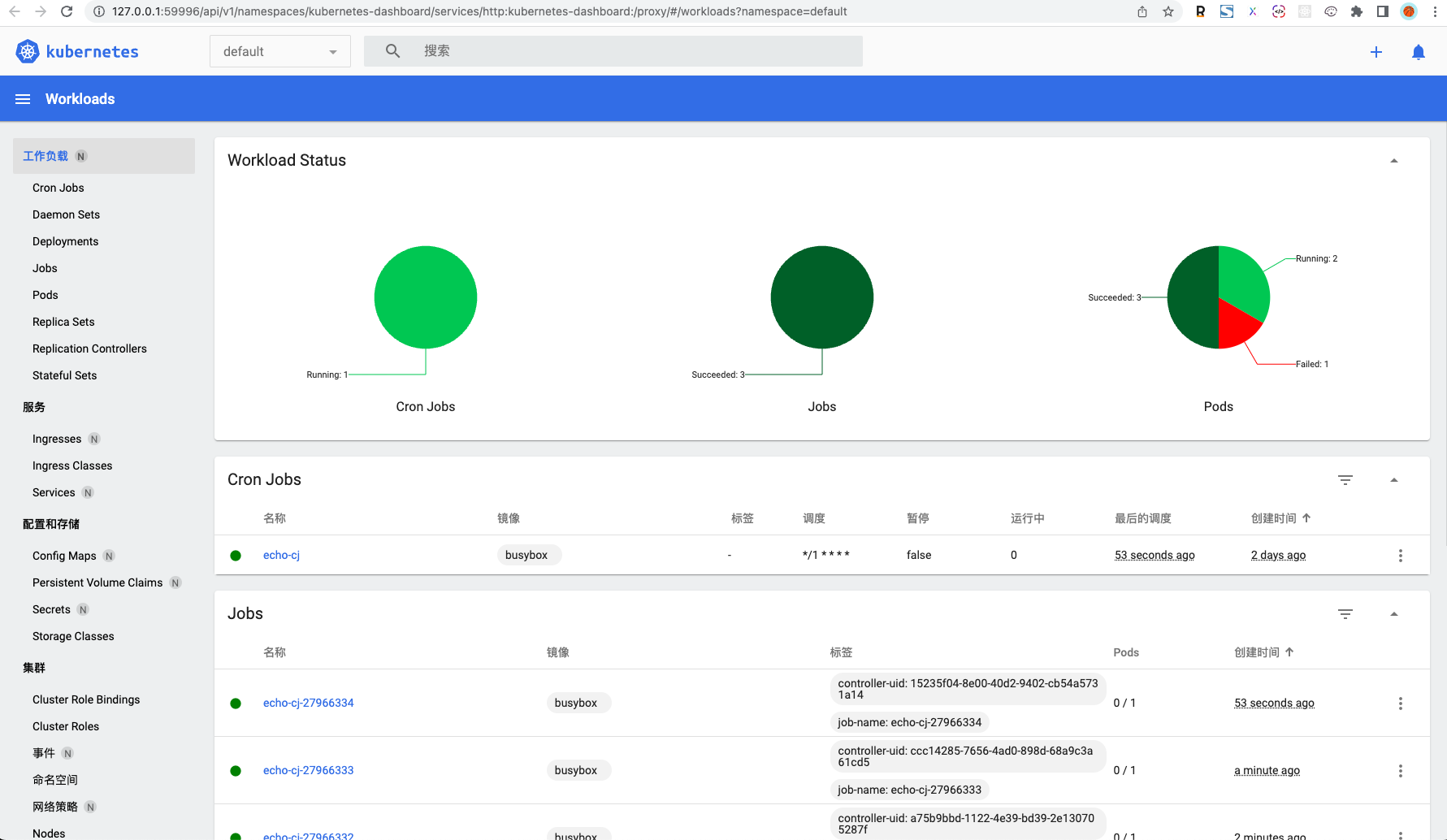
Task: Open Replication Controllers in sidebar
Action: tap(89, 349)
